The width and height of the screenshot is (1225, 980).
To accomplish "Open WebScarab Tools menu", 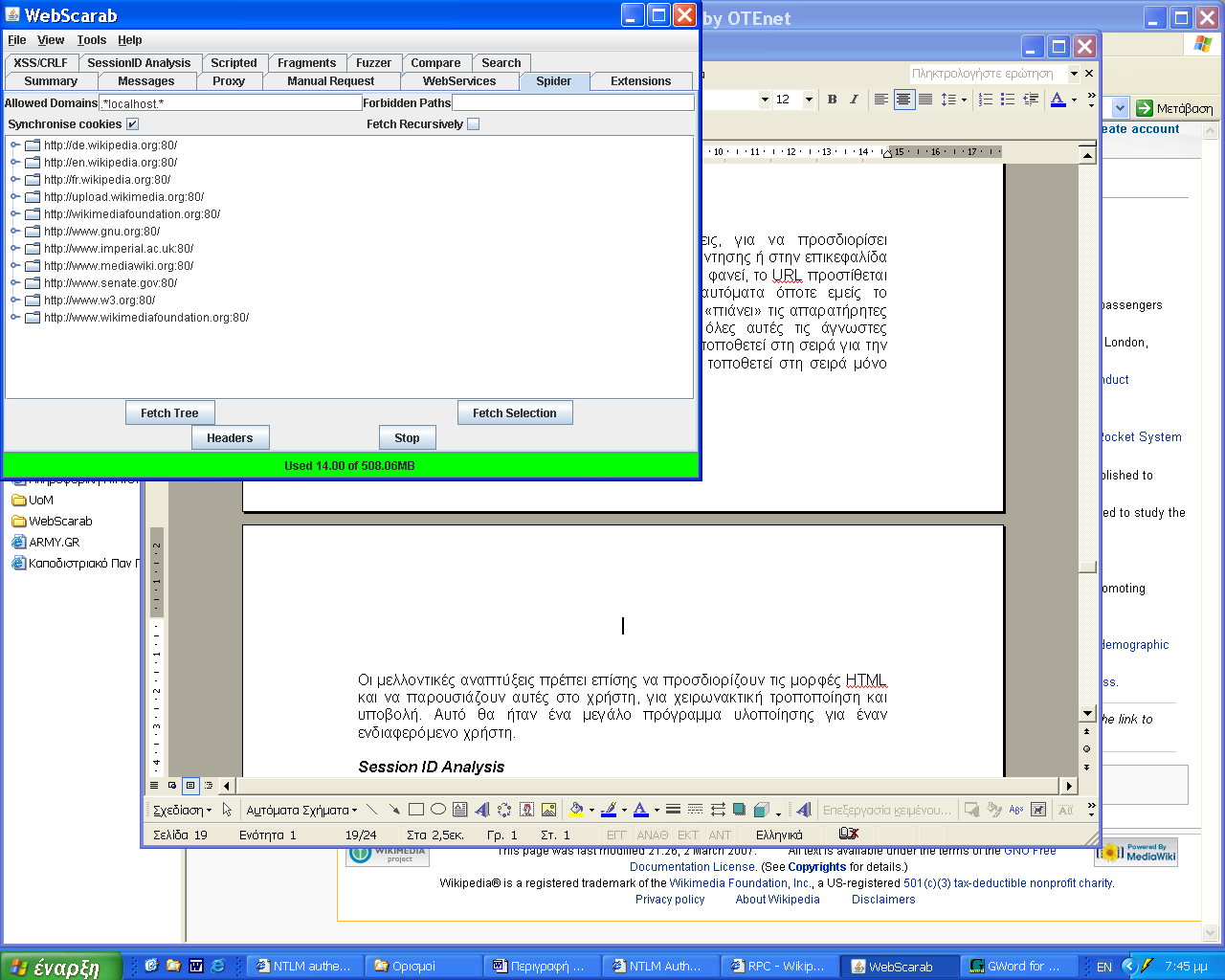I will pos(92,40).
